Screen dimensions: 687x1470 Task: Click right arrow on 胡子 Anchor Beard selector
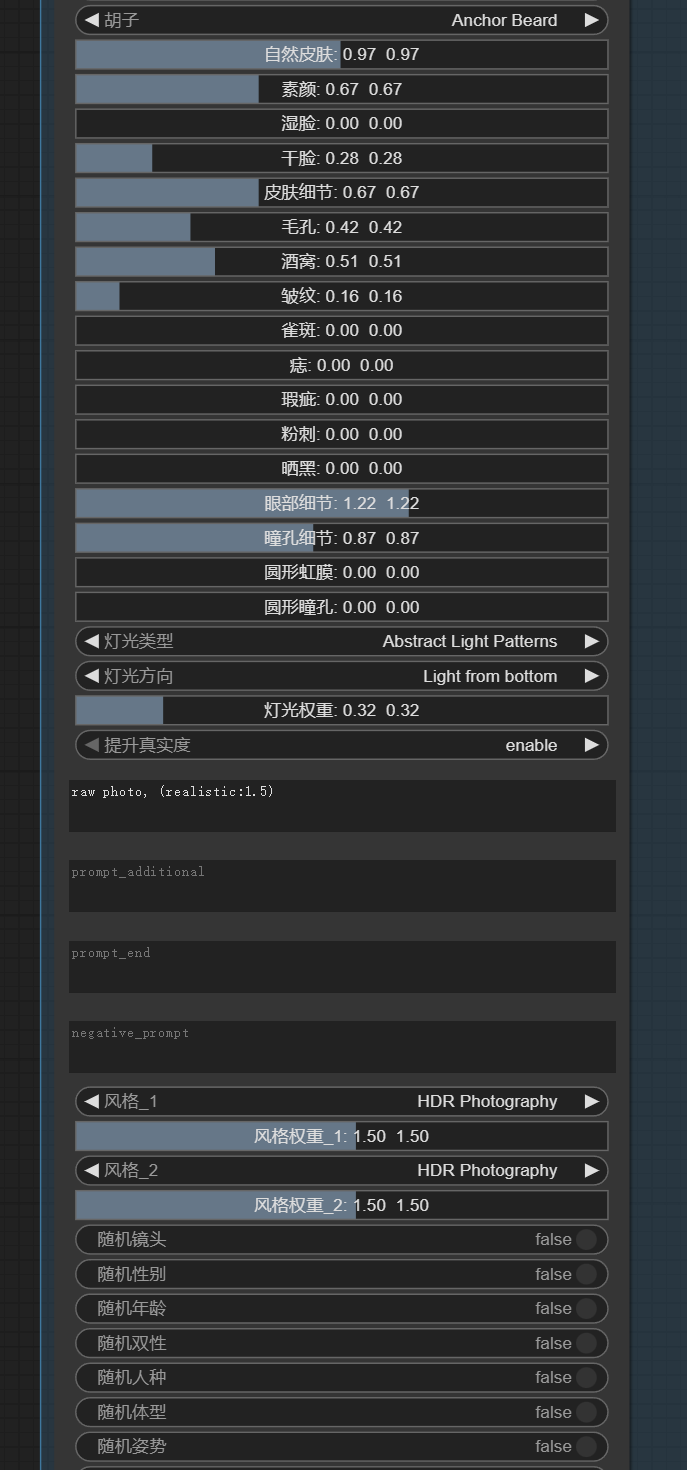coord(591,20)
